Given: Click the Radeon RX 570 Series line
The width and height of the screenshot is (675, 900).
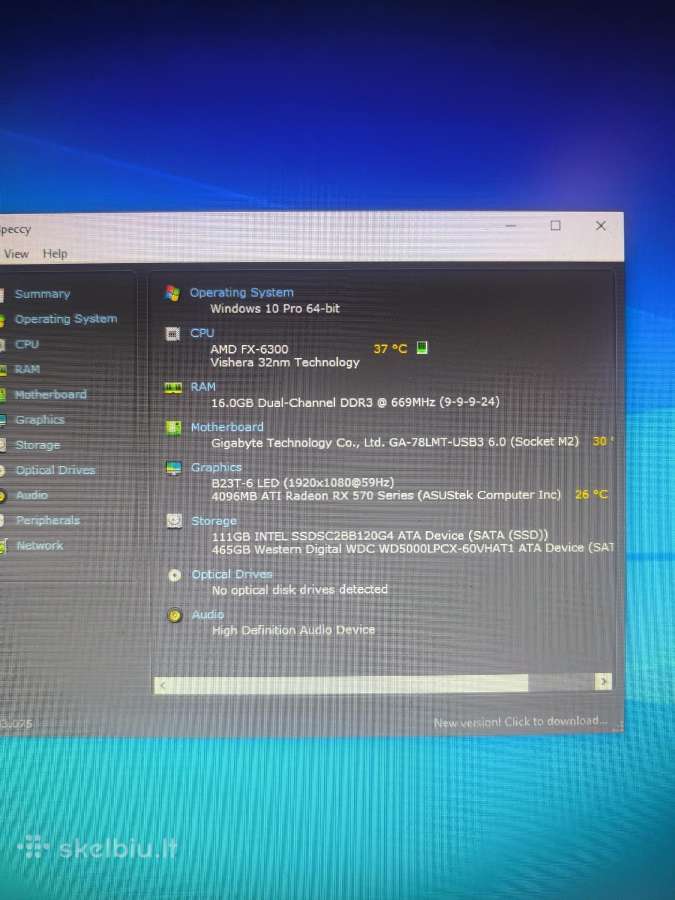Looking at the screenshot, I should [386, 495].
